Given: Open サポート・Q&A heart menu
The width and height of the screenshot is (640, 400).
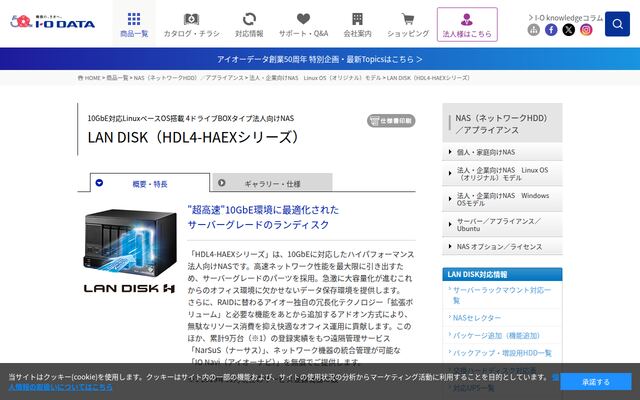Looking at the screenshot, I should [303, 24].
